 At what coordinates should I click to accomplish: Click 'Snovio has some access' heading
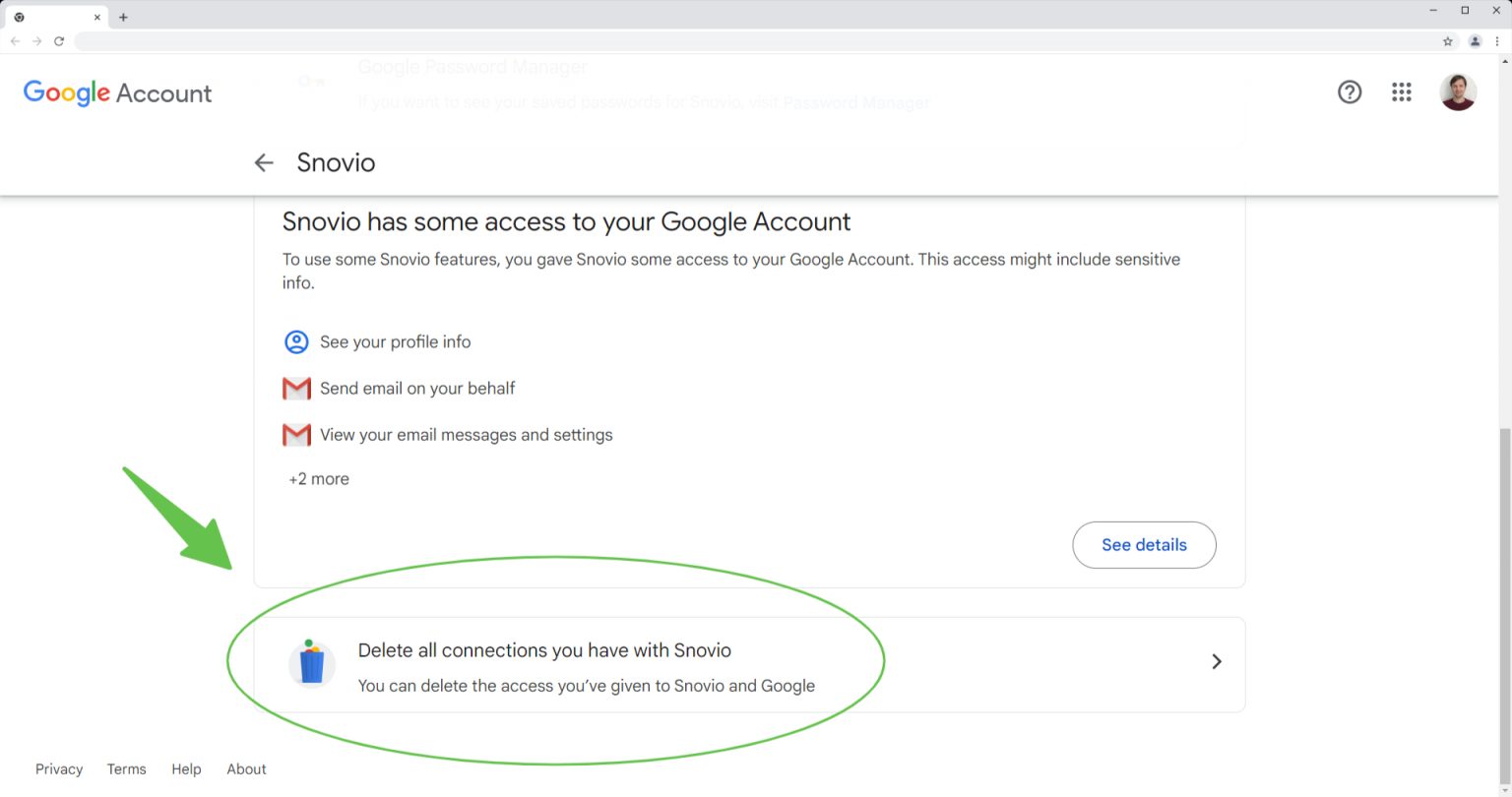pyautogui.click(x=566, y=221)
